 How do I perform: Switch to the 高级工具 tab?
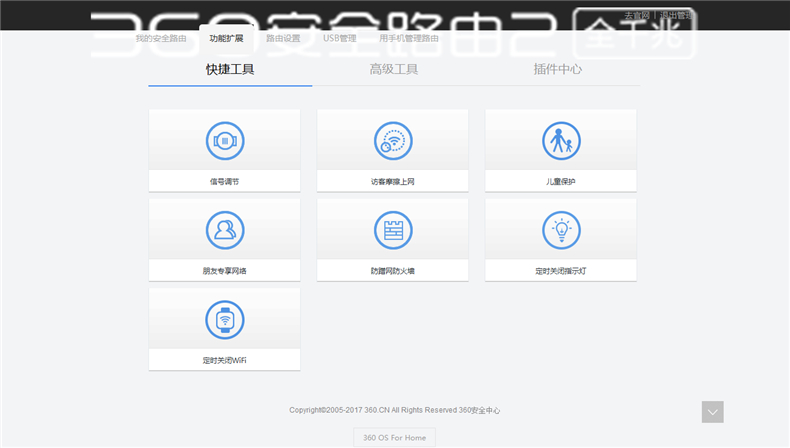tap(394, 70)
